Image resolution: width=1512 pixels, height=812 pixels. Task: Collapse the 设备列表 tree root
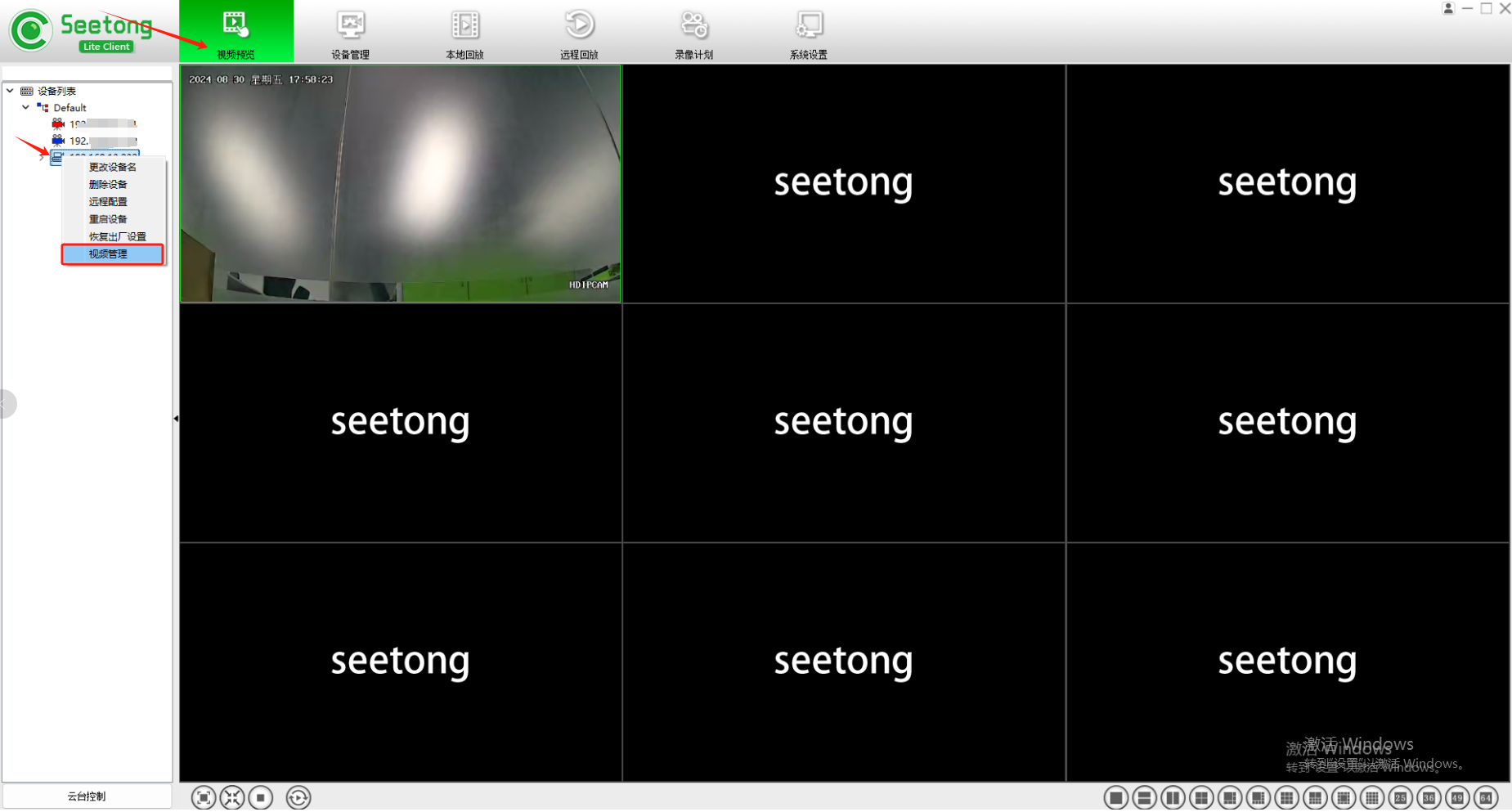tap(10, 91)
